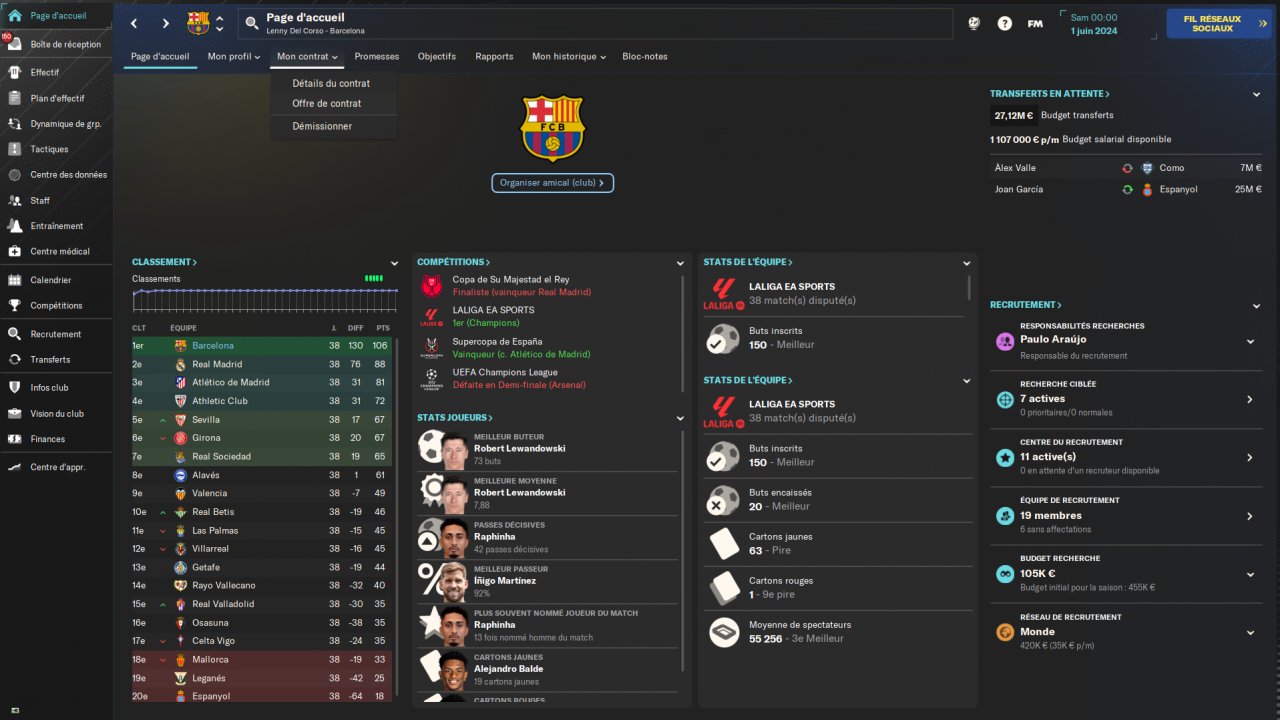The width and height of the screenshot is (1280, 720).
Task: Go to Calendrier in sidebar
Action: point(56,280)
